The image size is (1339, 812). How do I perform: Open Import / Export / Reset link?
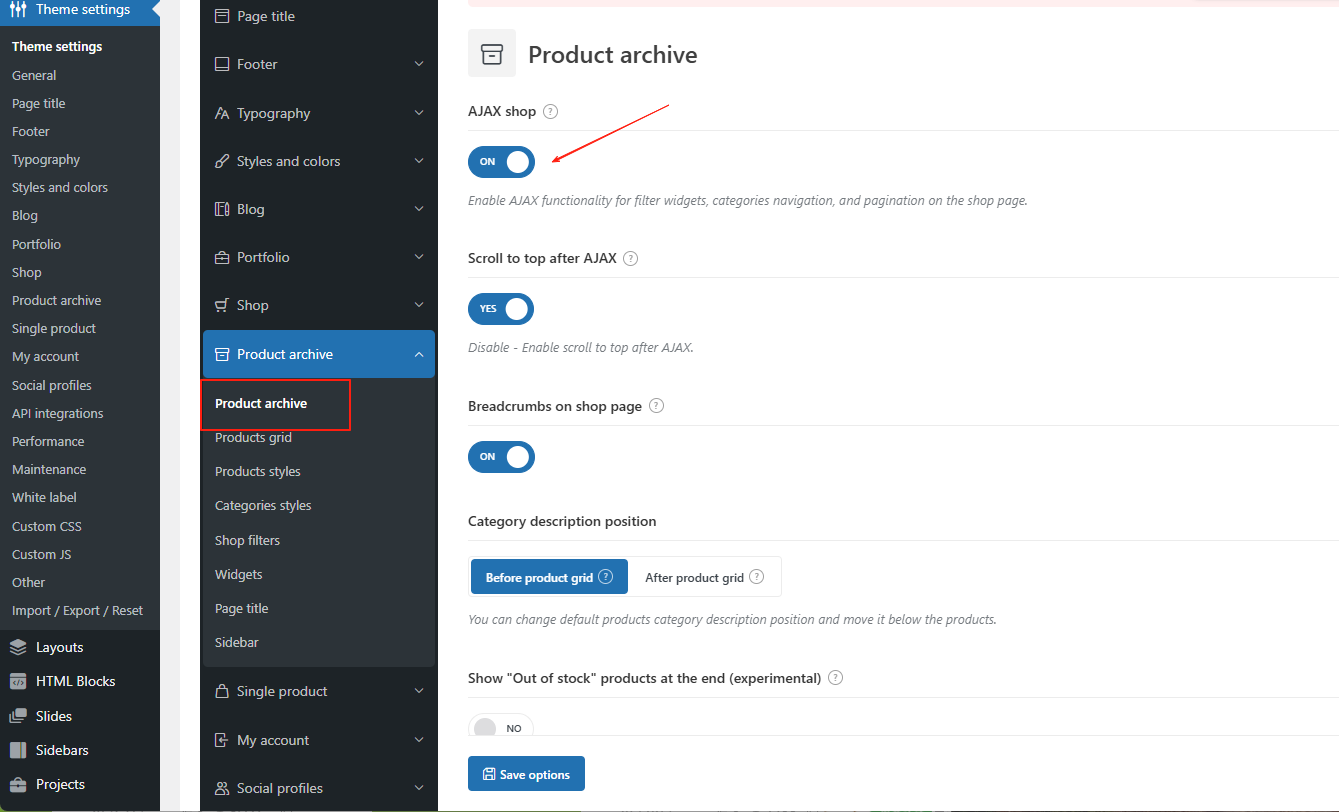pos(77,610)
